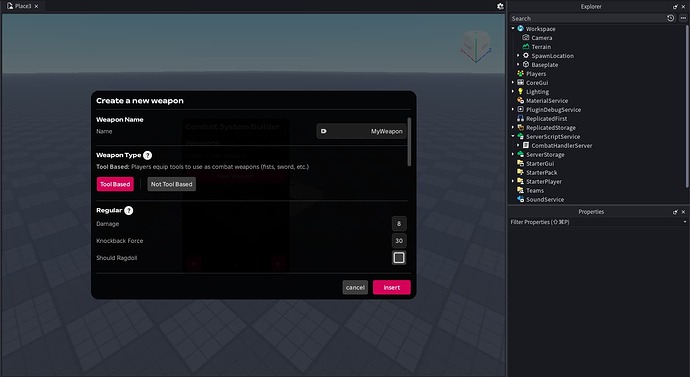Click the Explorer panel vertical scrollbar
Screen dimensions: 690x377
pyautogui.click(x=687, y=106)
